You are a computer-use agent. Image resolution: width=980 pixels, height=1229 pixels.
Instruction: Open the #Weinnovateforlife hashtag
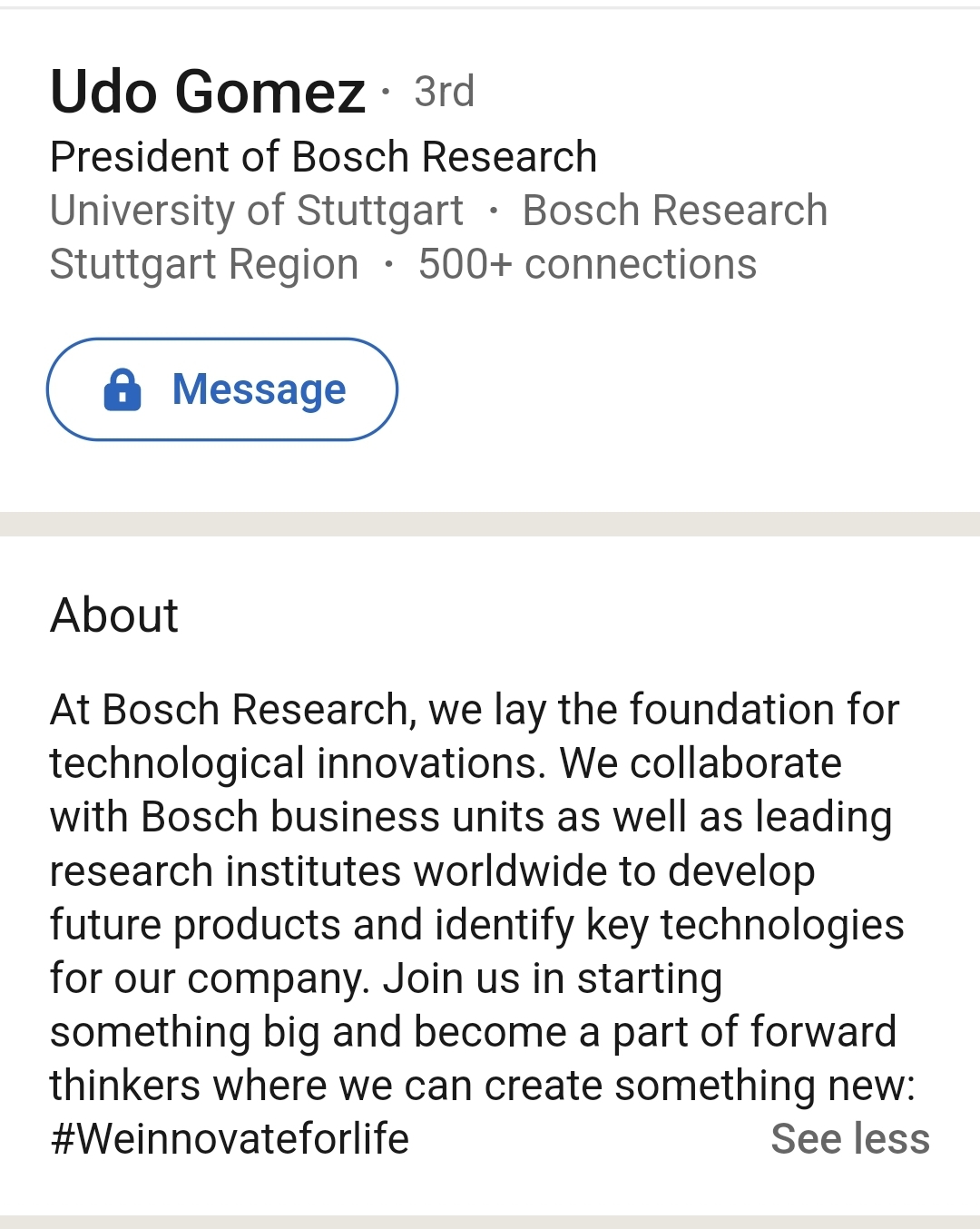(x=230, y=1138)
